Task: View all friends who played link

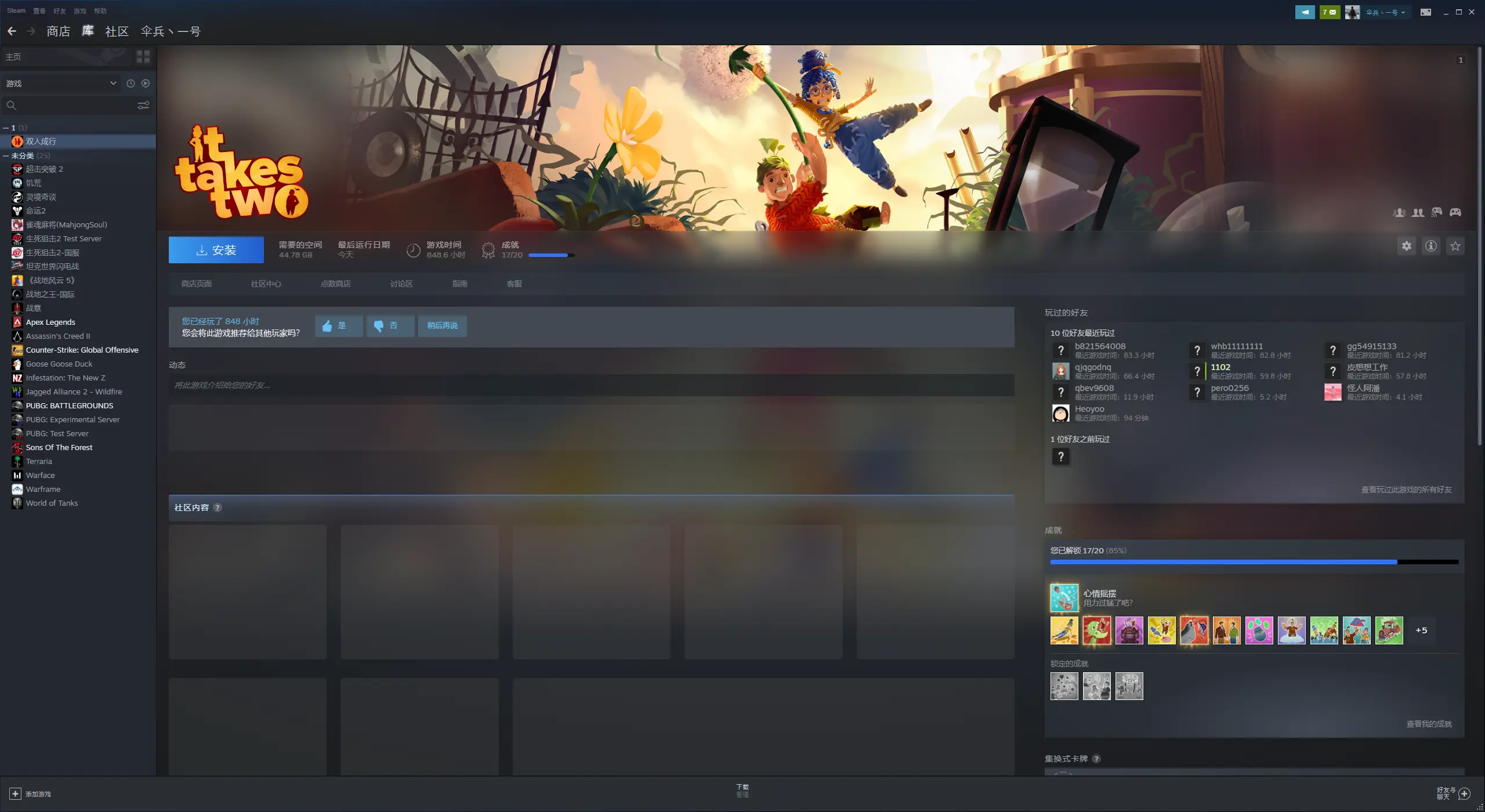Action: click(1406, 490)
